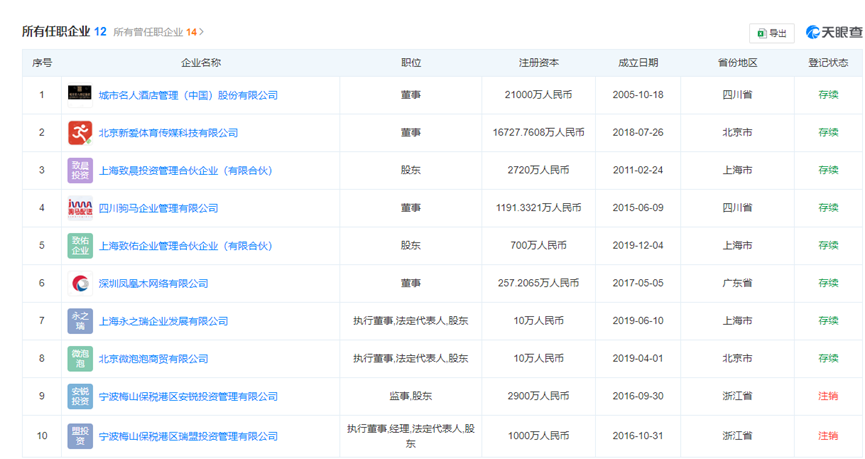Open 城市名人酒店管理（中国）股份有限公司 link
This screenshot has height=459, width=865.
coord(188,95)
